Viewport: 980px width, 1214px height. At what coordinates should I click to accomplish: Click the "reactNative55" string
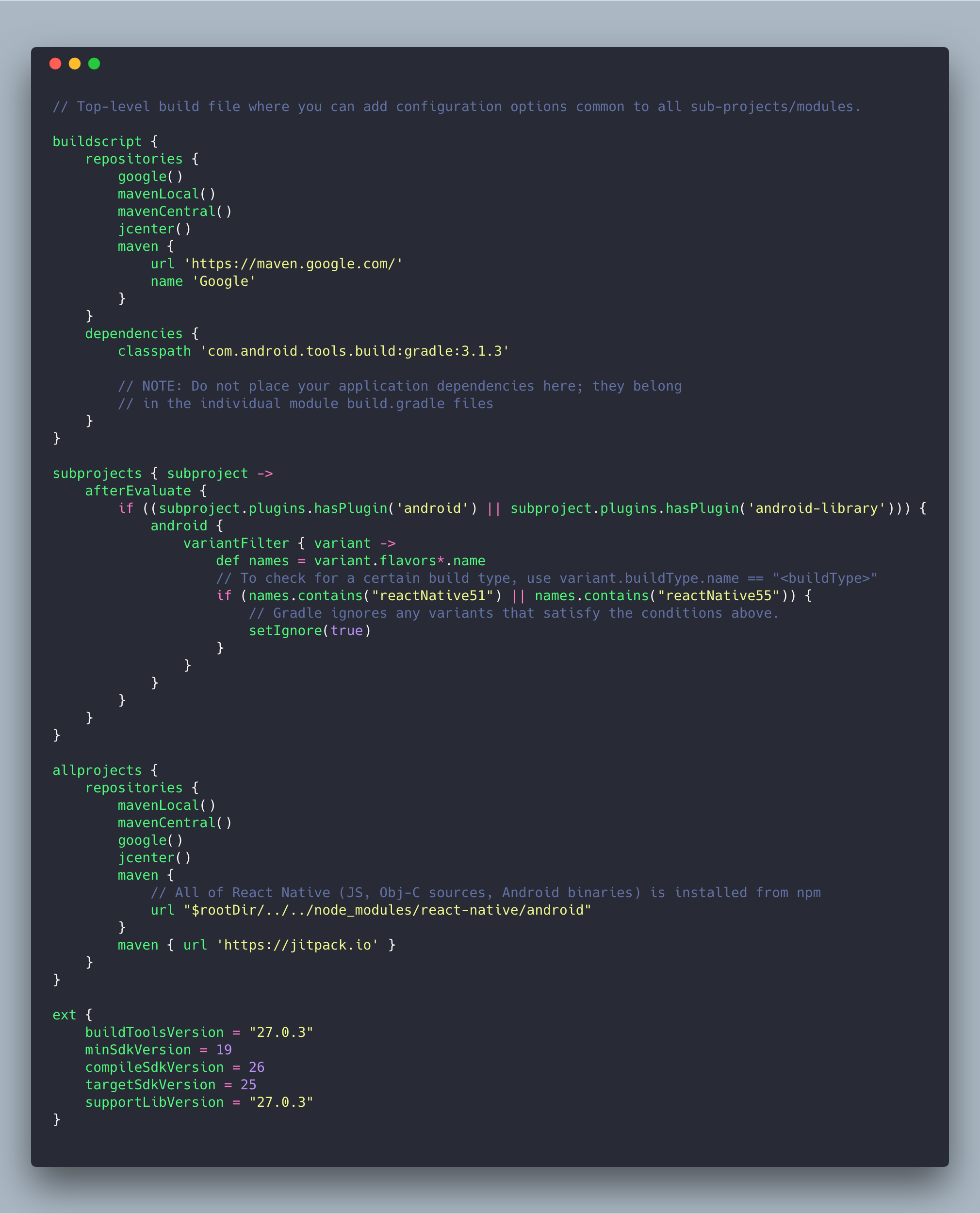tap(718, 596)
